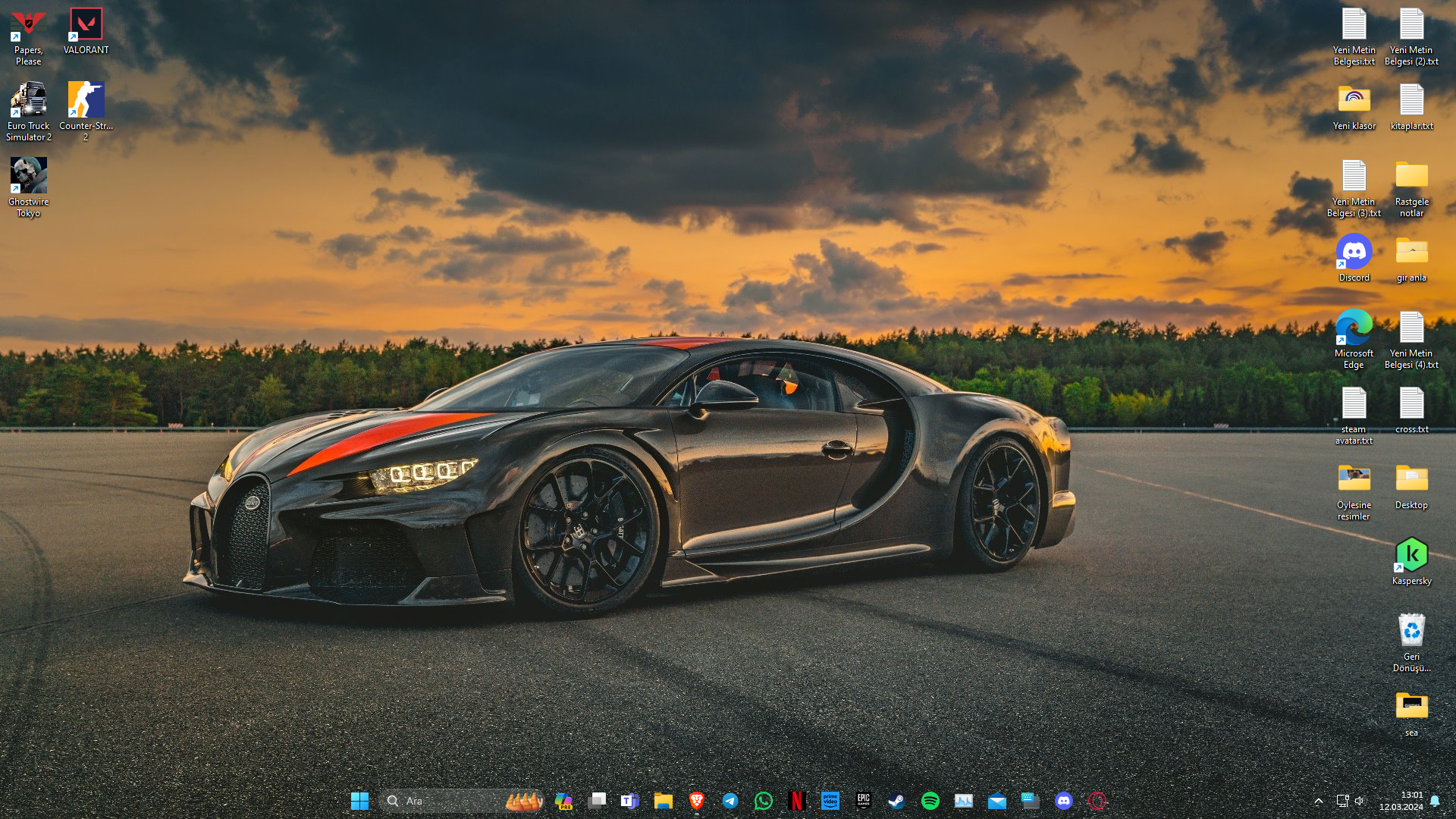Select the Yeni Metin Belgesi (4).txt file
Viewport: 1456px width, 819px height.
point(1411,340)
